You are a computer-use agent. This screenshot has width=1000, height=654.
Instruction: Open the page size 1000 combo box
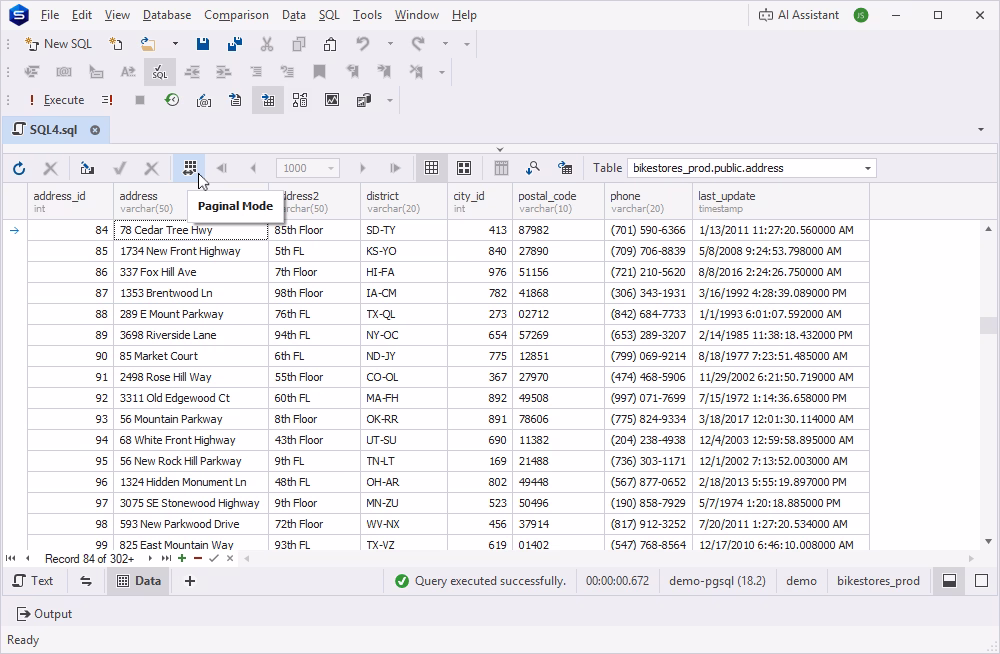(x=307, y=168)
